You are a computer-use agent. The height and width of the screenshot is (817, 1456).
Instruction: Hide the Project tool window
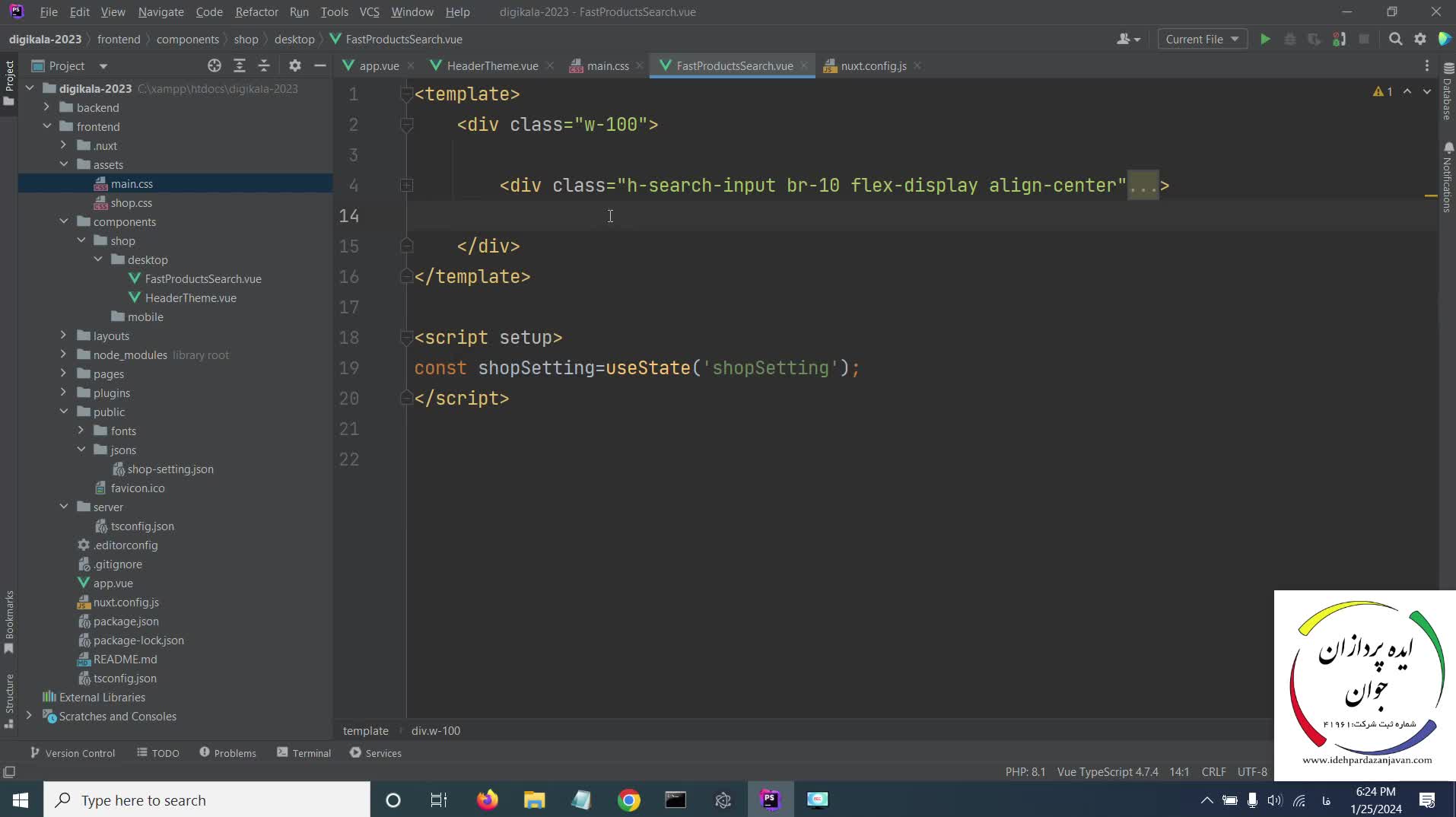(x=320, y=66)
